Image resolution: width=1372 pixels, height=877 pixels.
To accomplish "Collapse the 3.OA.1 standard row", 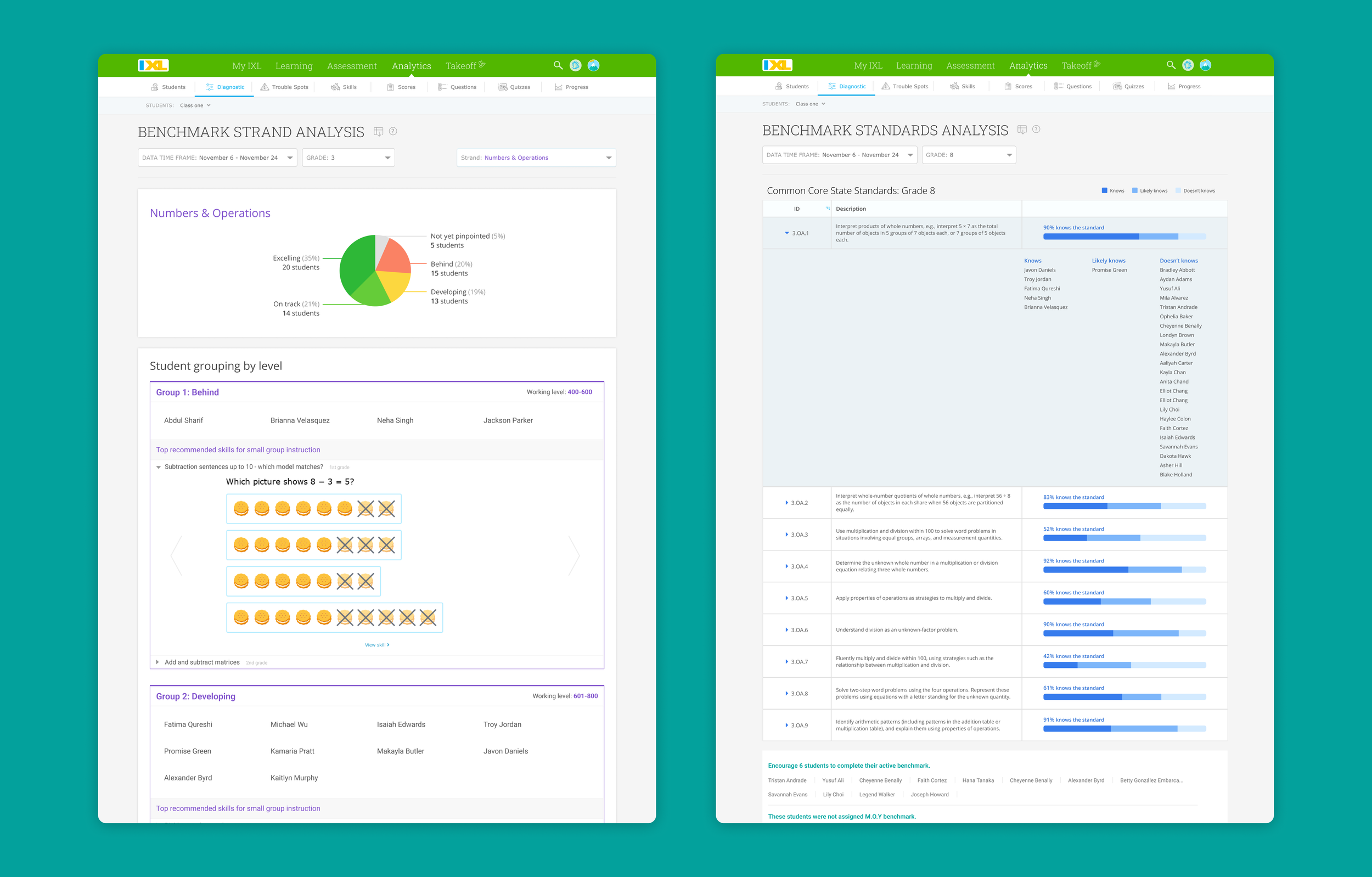I will coord(787,233).
